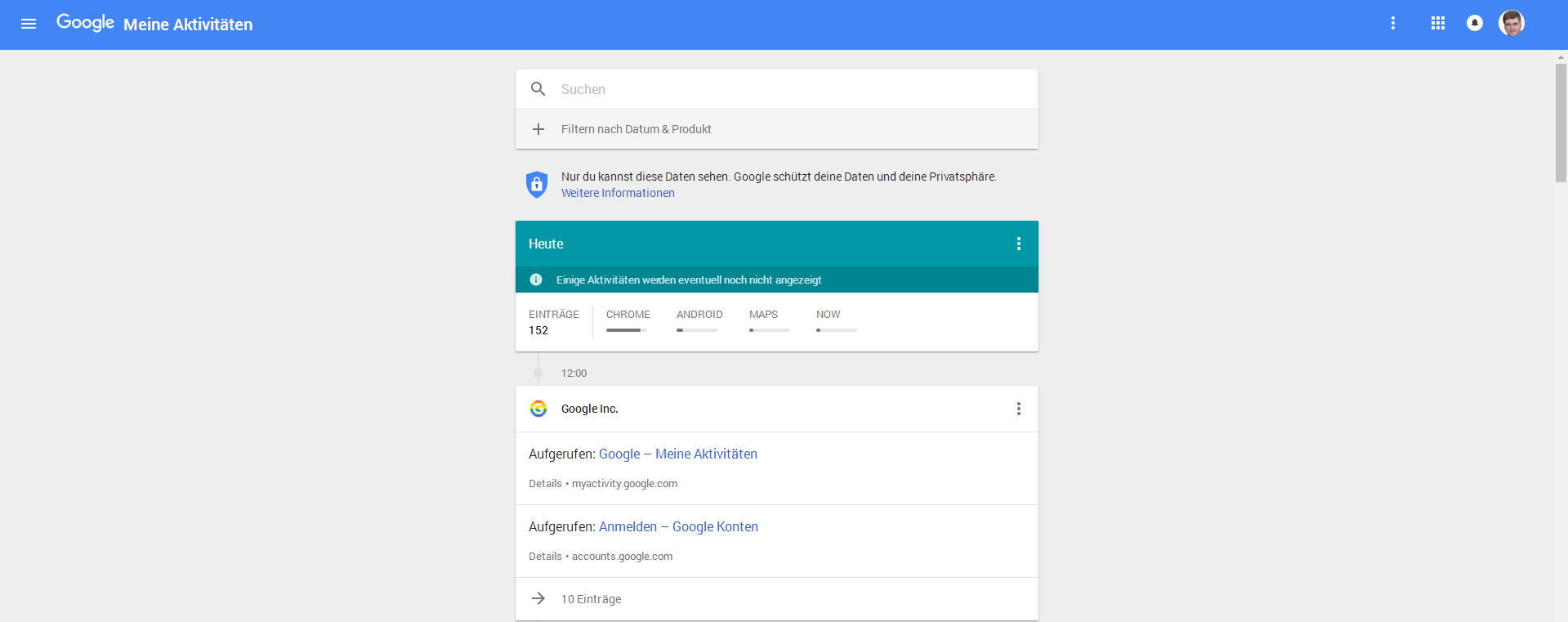Screen dimensions: 1568x622
Task: Open Google – Meine Aktivitäten link
Action: (678, 454)
